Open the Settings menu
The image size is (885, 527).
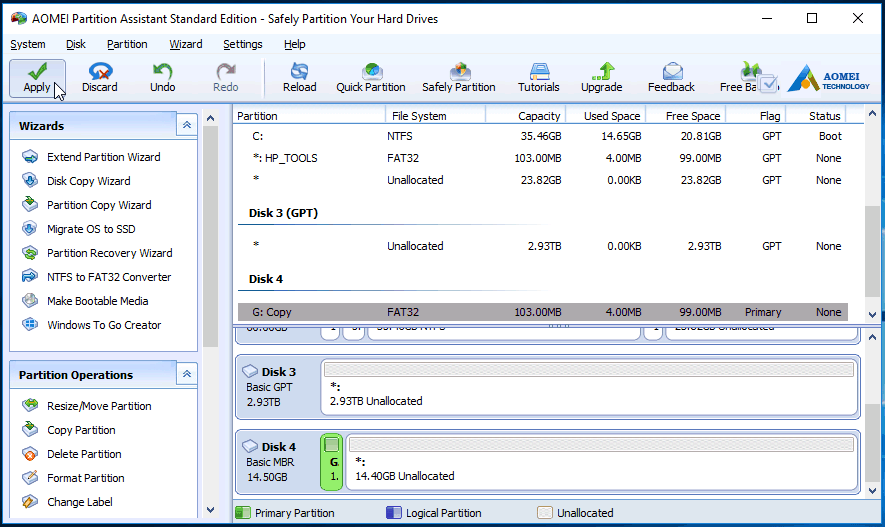[243, 44]
